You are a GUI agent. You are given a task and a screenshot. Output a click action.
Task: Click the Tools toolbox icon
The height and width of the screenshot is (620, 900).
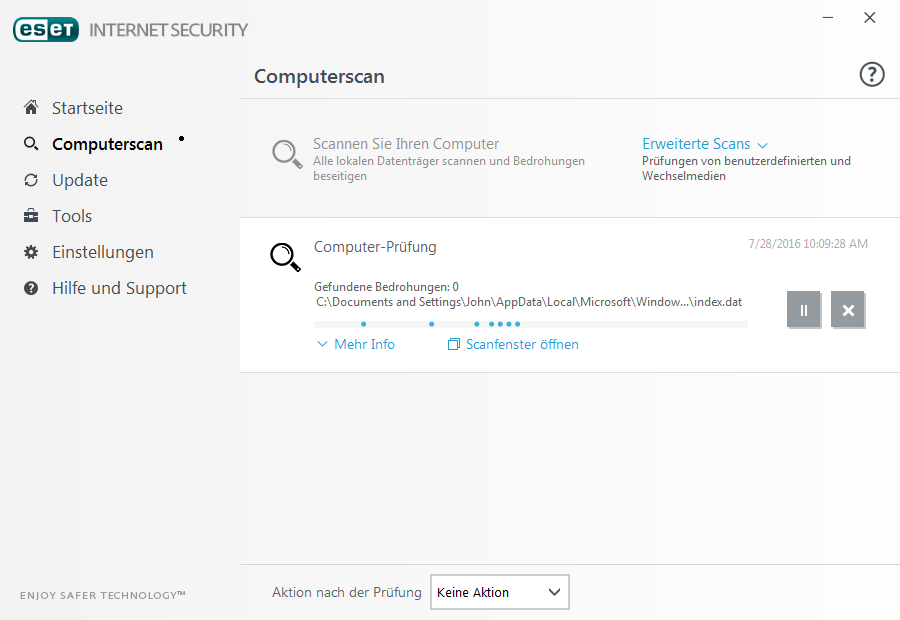pos(31,216)
